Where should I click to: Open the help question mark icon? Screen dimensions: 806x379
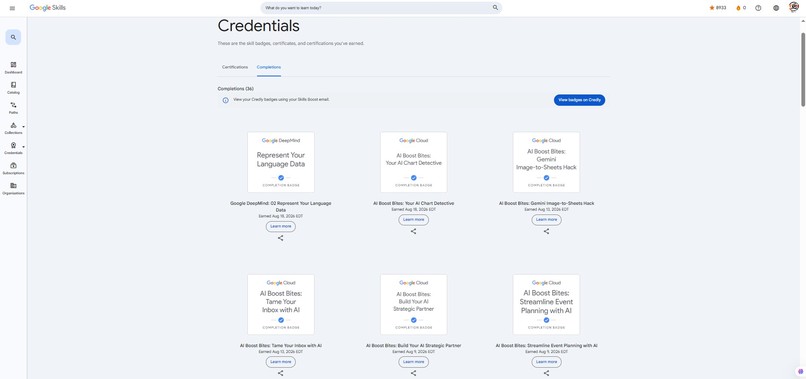(x=758, y=8)
